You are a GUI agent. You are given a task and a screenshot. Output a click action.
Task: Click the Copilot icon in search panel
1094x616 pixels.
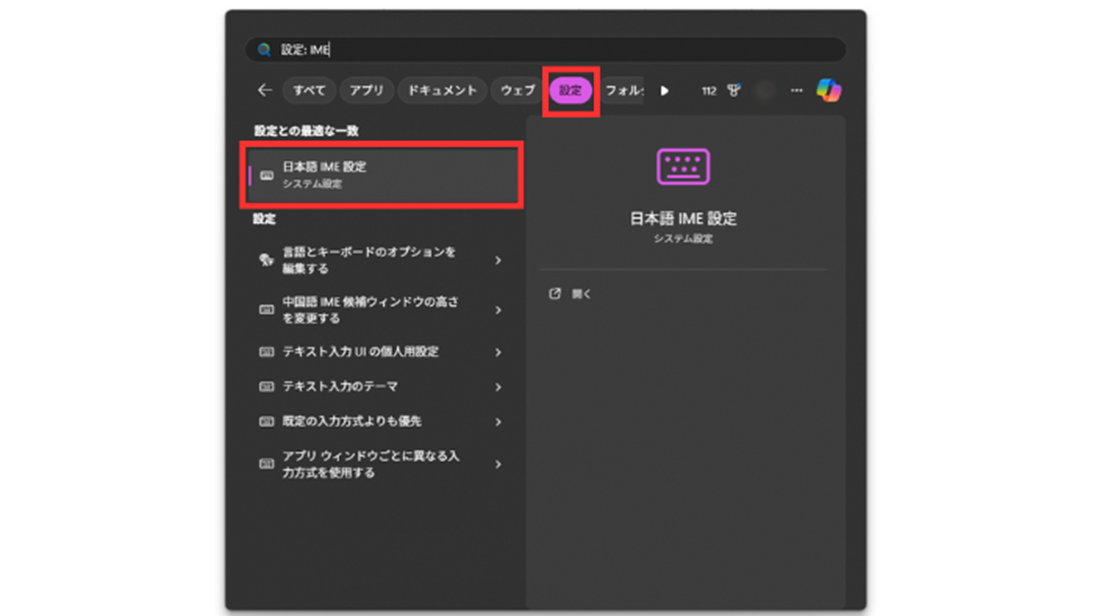828,90
